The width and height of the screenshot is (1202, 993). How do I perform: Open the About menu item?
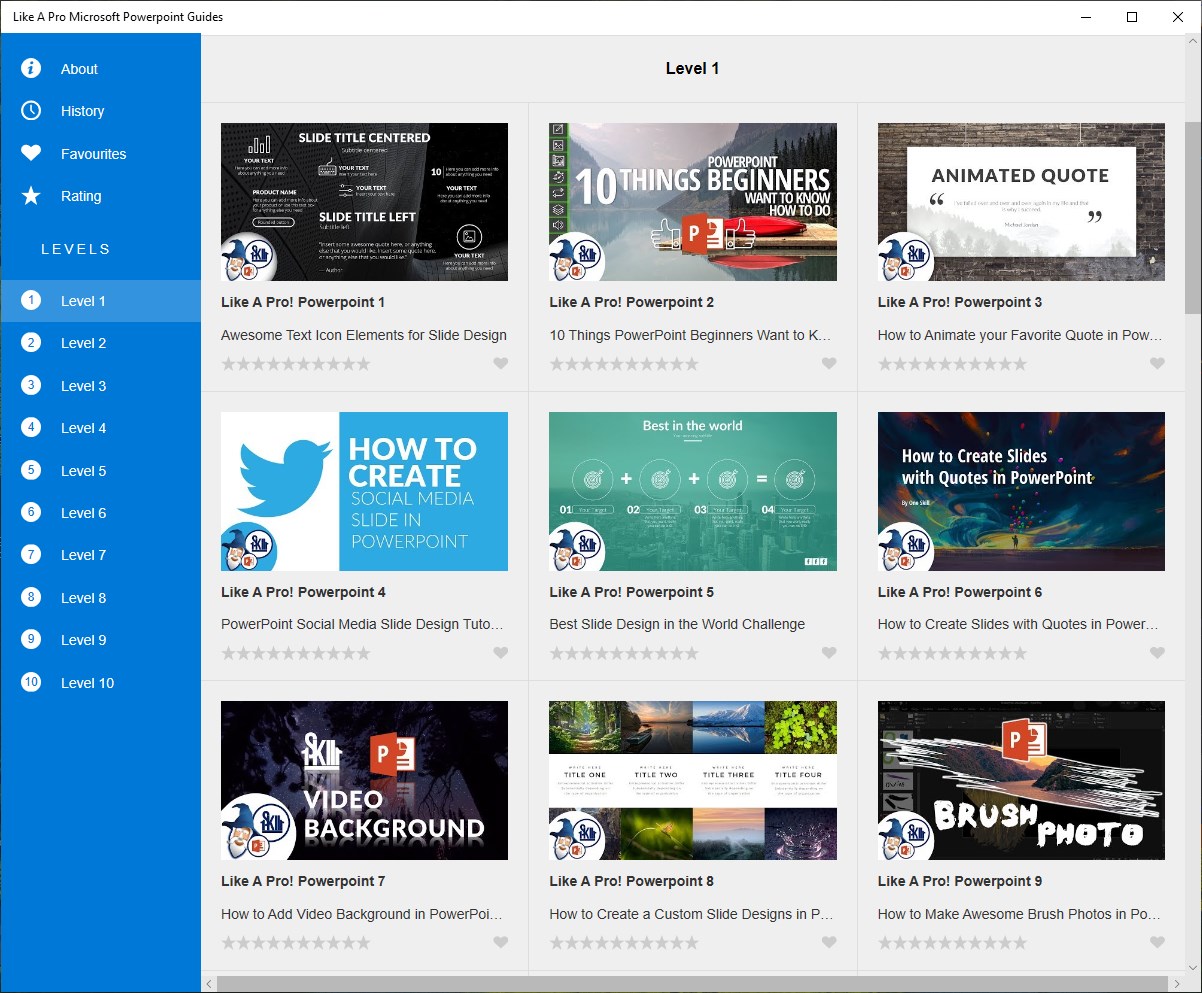point(100,69)
